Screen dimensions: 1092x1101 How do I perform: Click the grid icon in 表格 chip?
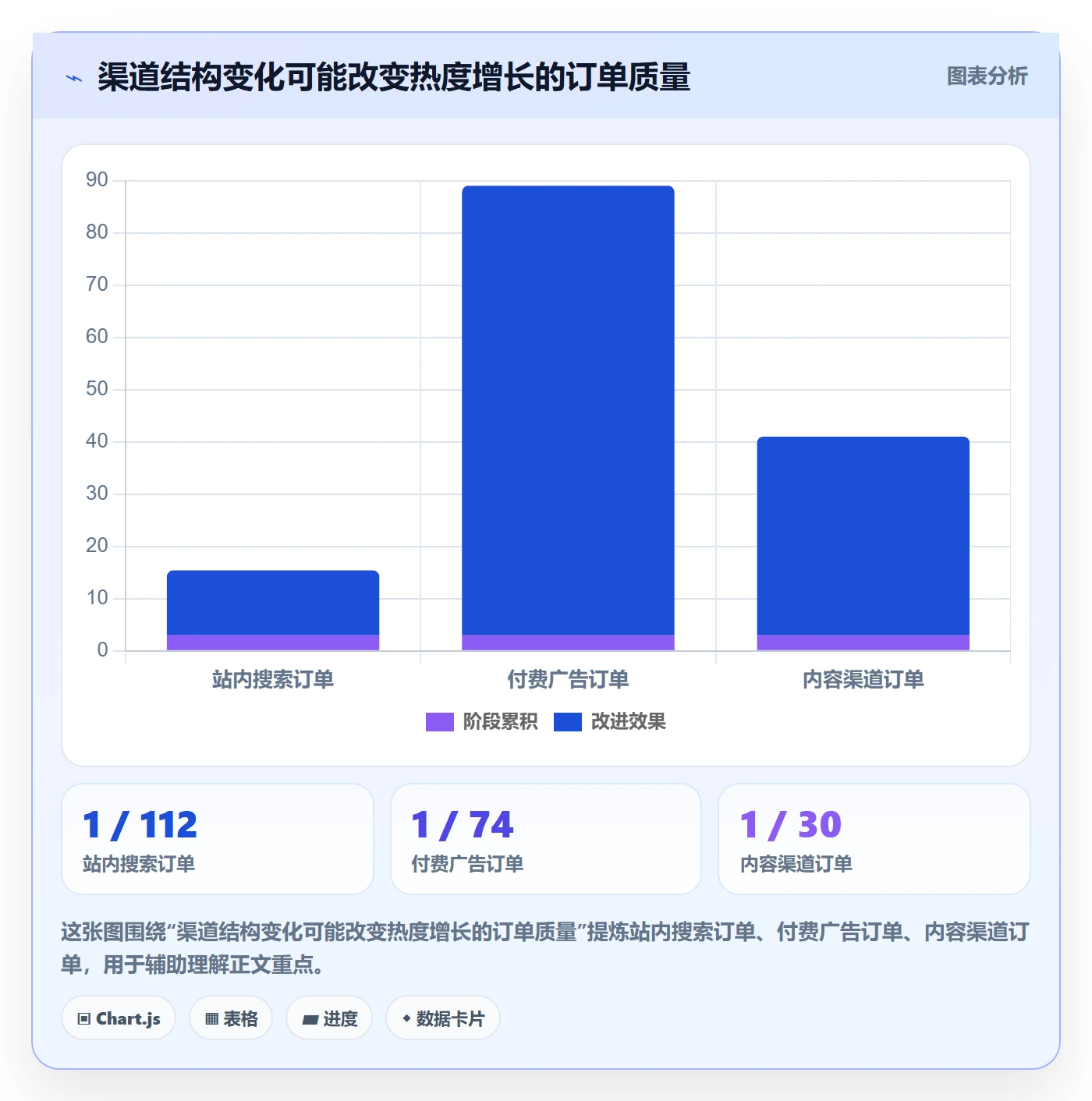pyautogui.click(x=211, y=1019)
